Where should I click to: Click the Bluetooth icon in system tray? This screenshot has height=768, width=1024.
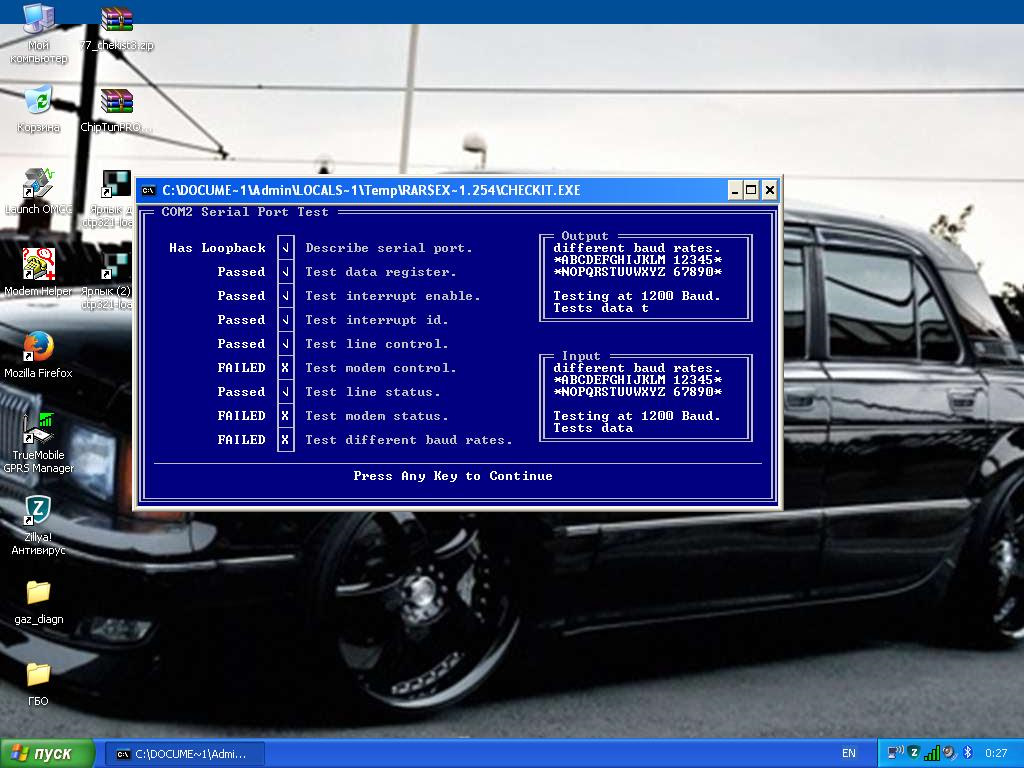pyautogui.click(x=968, y=753)
